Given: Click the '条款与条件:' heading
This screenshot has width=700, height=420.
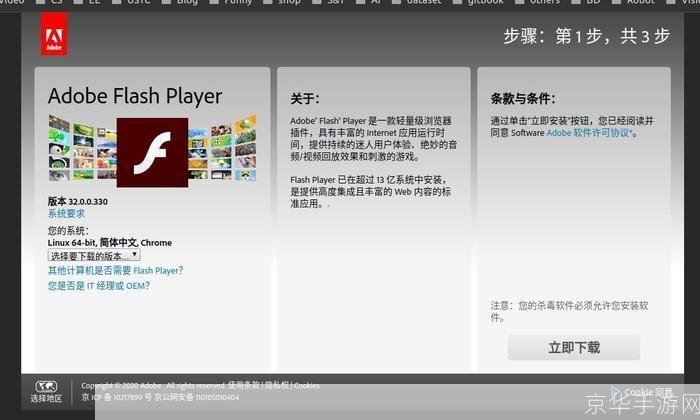Looking at the screenshot, I should (x=523, y=98).
